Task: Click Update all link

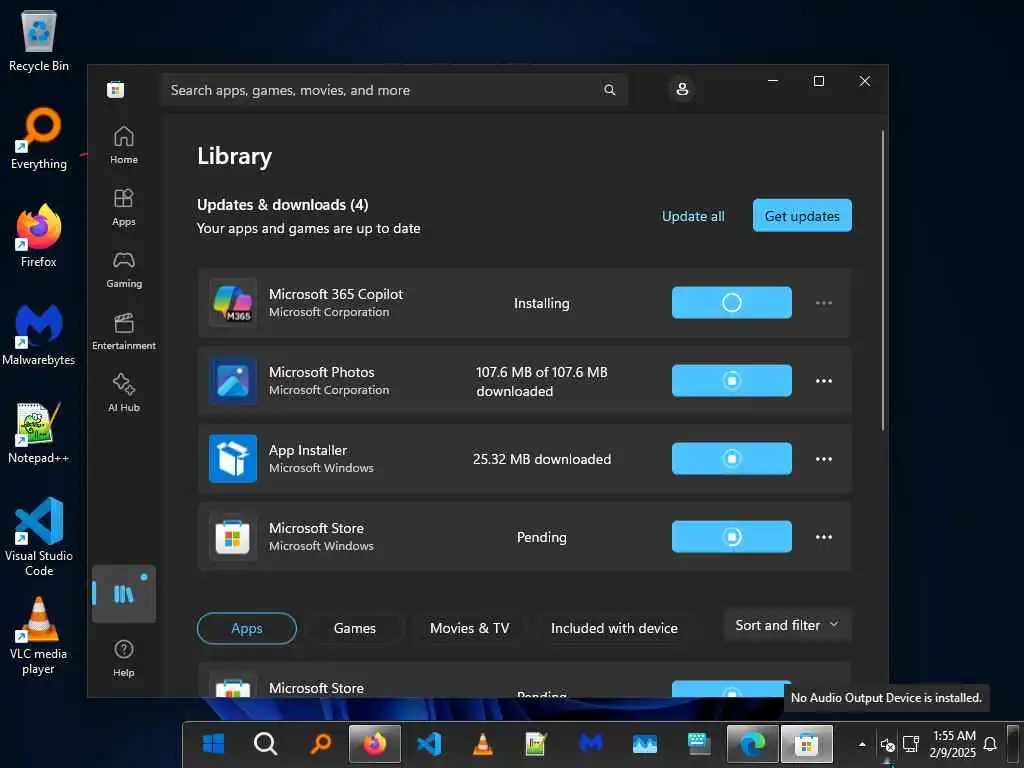Action: click(693, 216)
